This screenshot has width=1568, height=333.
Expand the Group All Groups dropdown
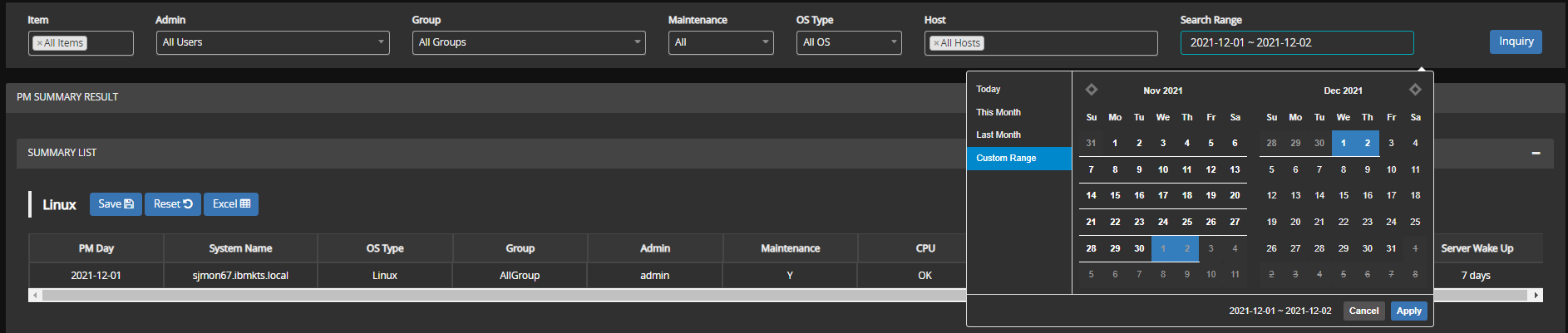pos(528,42)
